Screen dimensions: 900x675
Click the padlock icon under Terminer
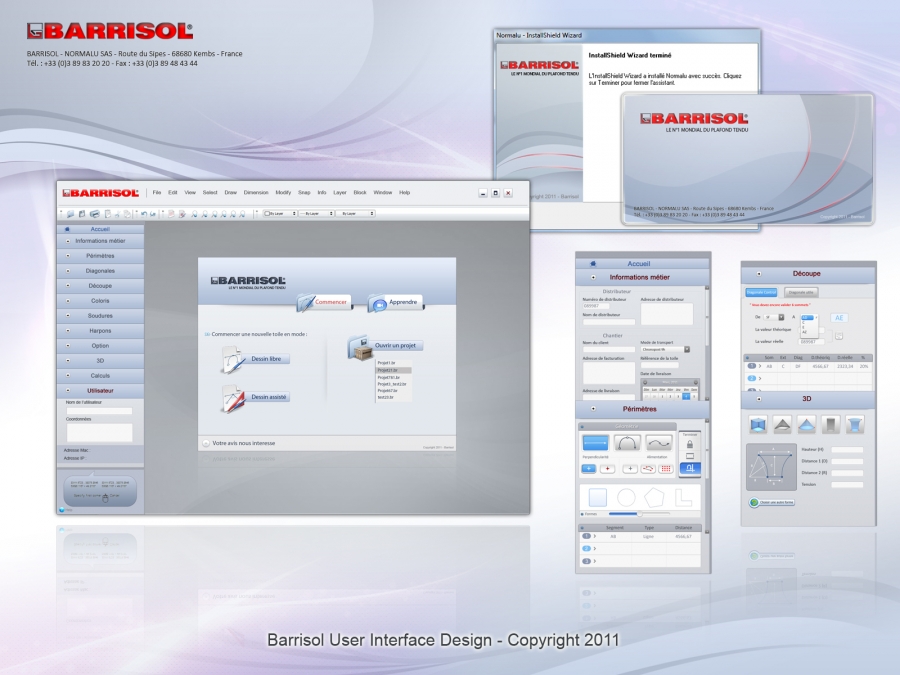(x=690, y=444)
